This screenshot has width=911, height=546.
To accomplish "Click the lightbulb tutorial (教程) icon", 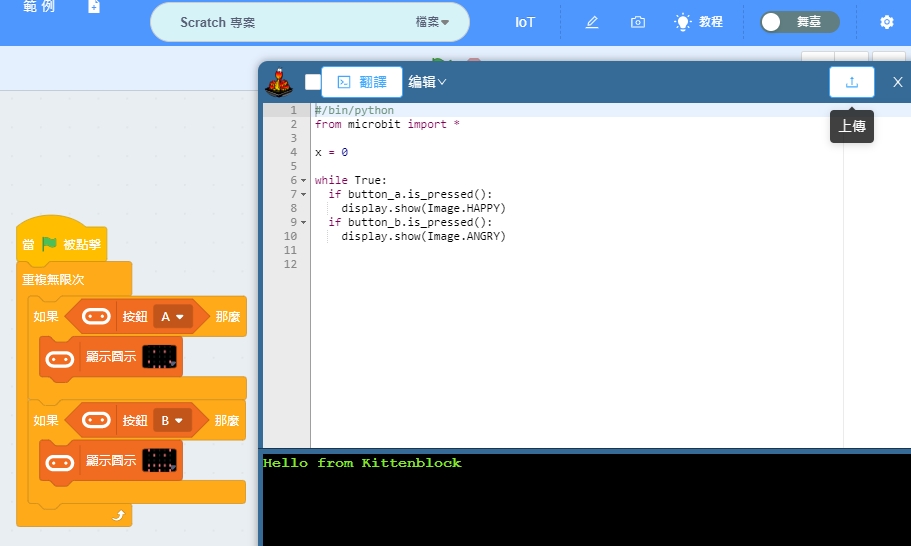I will 683,22.
